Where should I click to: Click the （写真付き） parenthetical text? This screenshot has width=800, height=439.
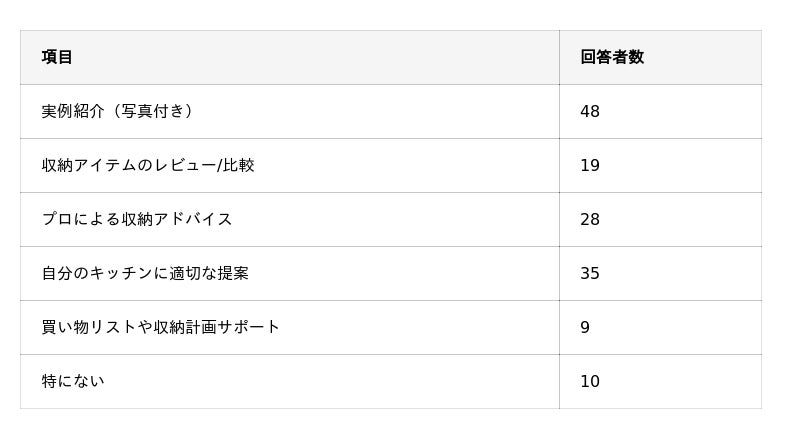[149, 111]
